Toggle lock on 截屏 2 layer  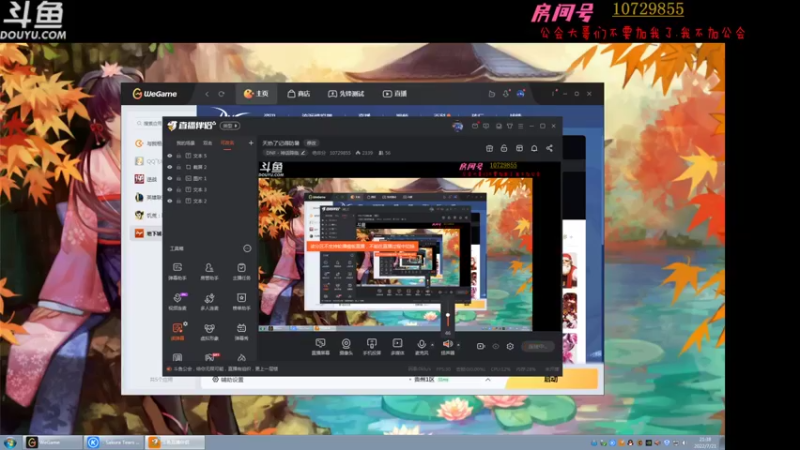coord(179,167)
